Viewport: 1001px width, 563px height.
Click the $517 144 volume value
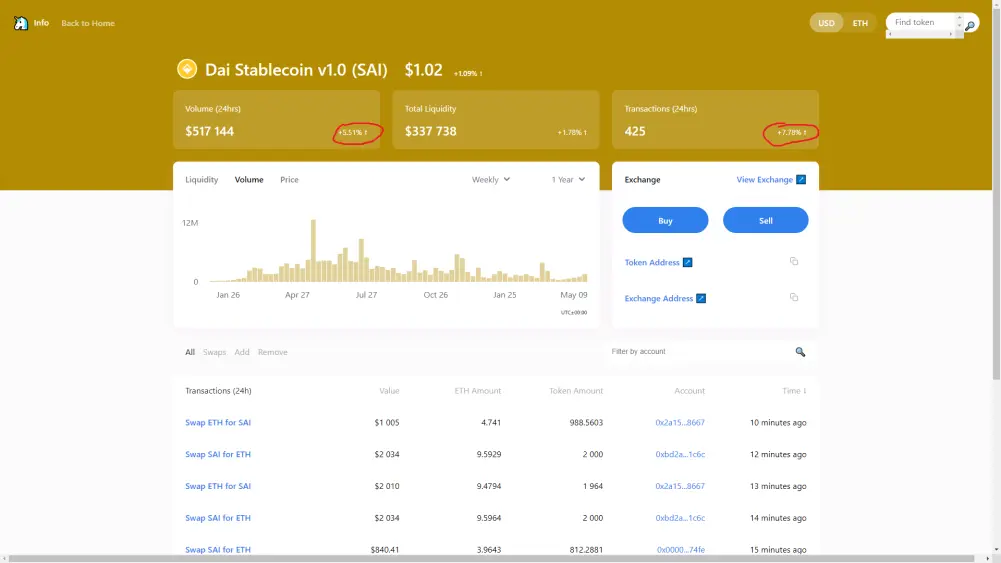[209, 131]
